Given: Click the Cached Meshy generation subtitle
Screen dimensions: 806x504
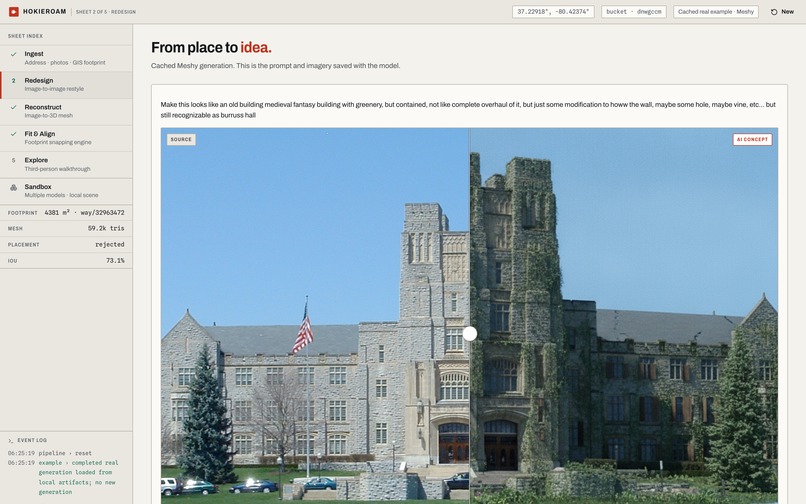Looking at the screenshot, I should pyautogui.click(x=276, y=66).
